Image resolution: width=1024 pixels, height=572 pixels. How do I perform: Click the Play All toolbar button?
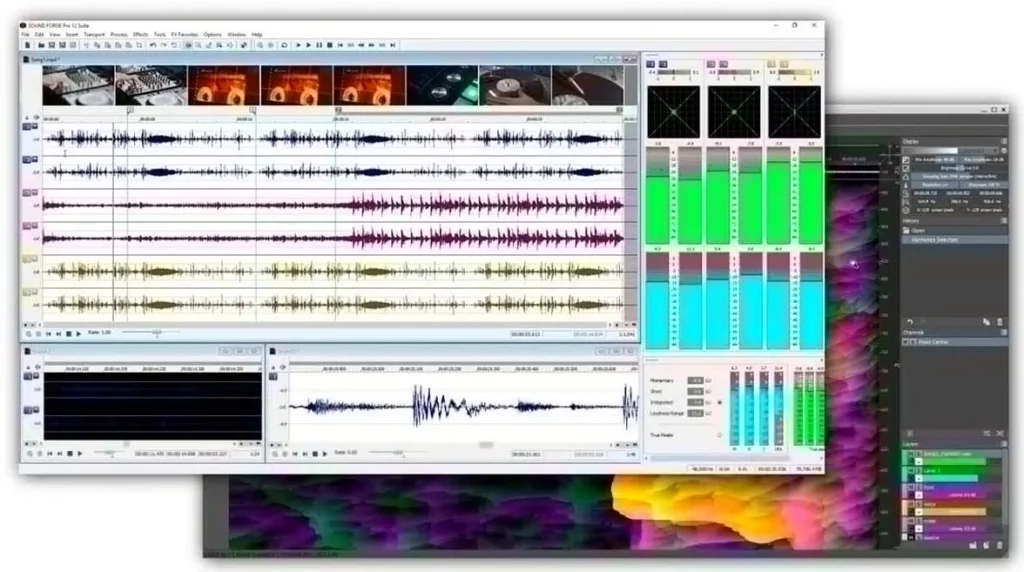298,45
